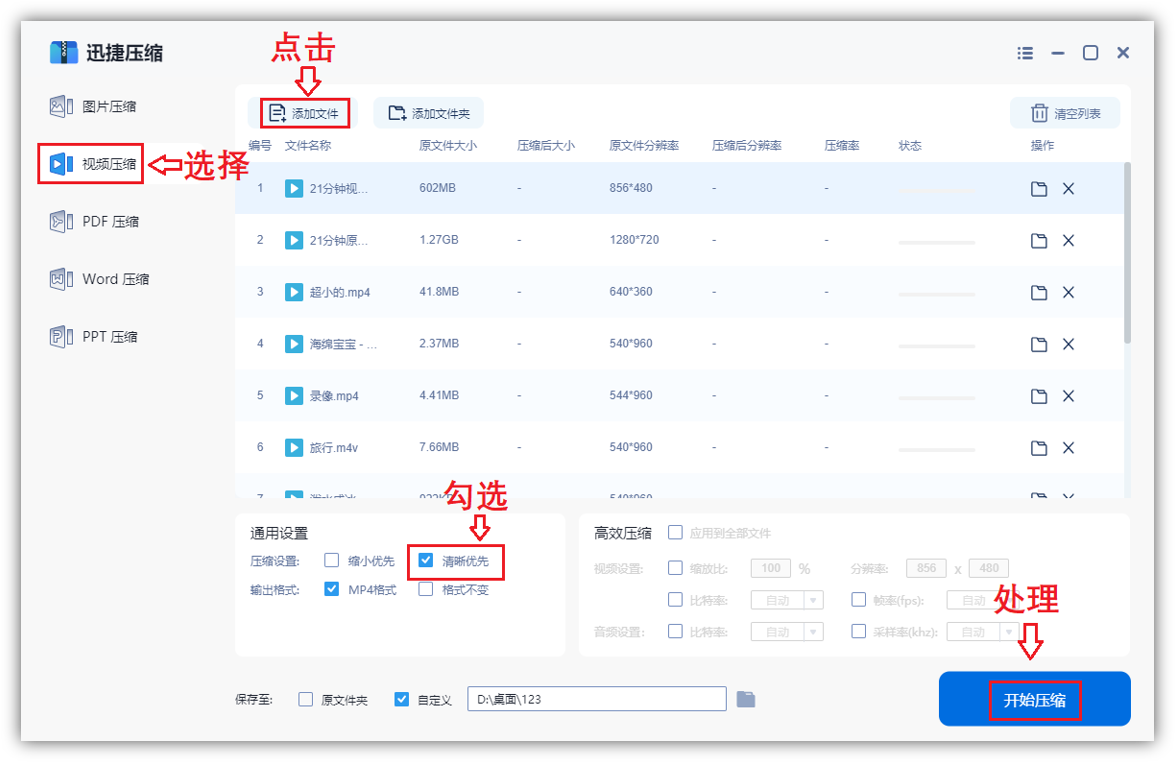1175x762 pixels.
Task: Click the 清空列表 button
Action: coord(1065,114)
